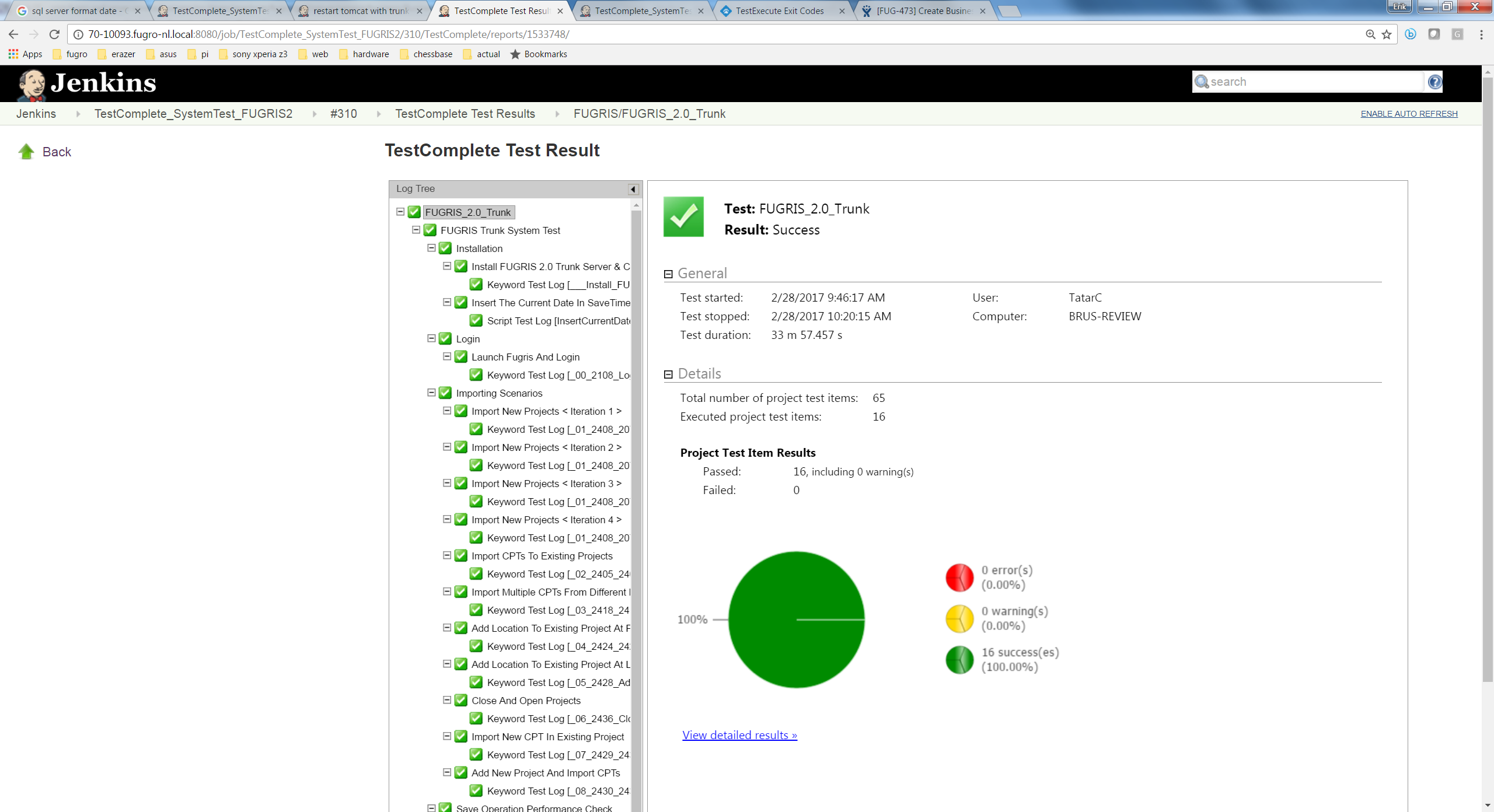
Task: Collapse the General section
Action: pyautogui.click(x=668, y=274)
